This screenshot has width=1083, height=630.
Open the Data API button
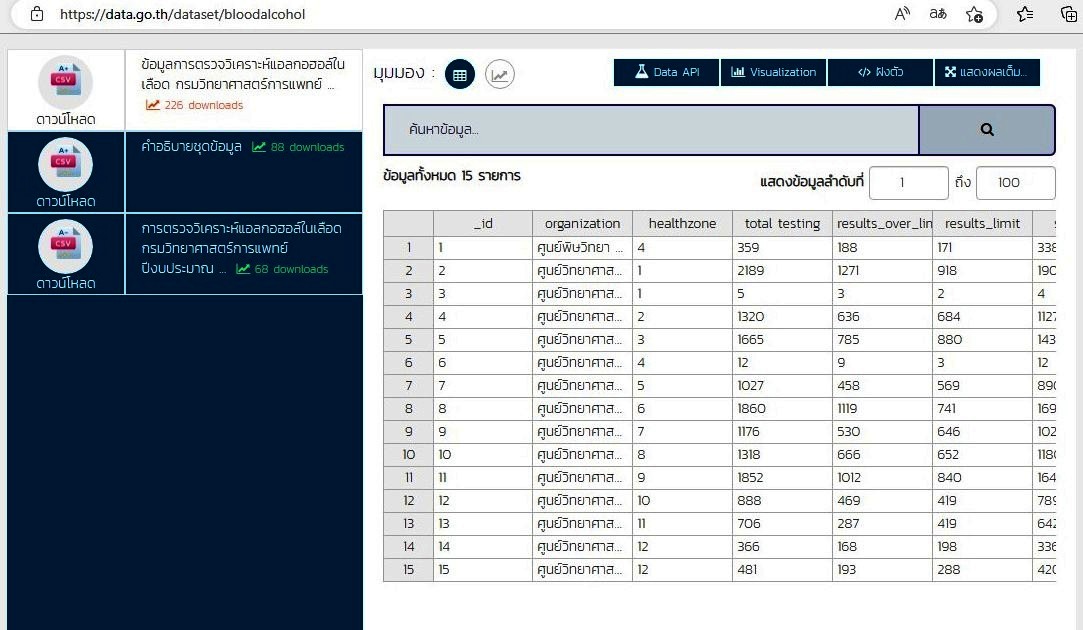tap(667, 72)
